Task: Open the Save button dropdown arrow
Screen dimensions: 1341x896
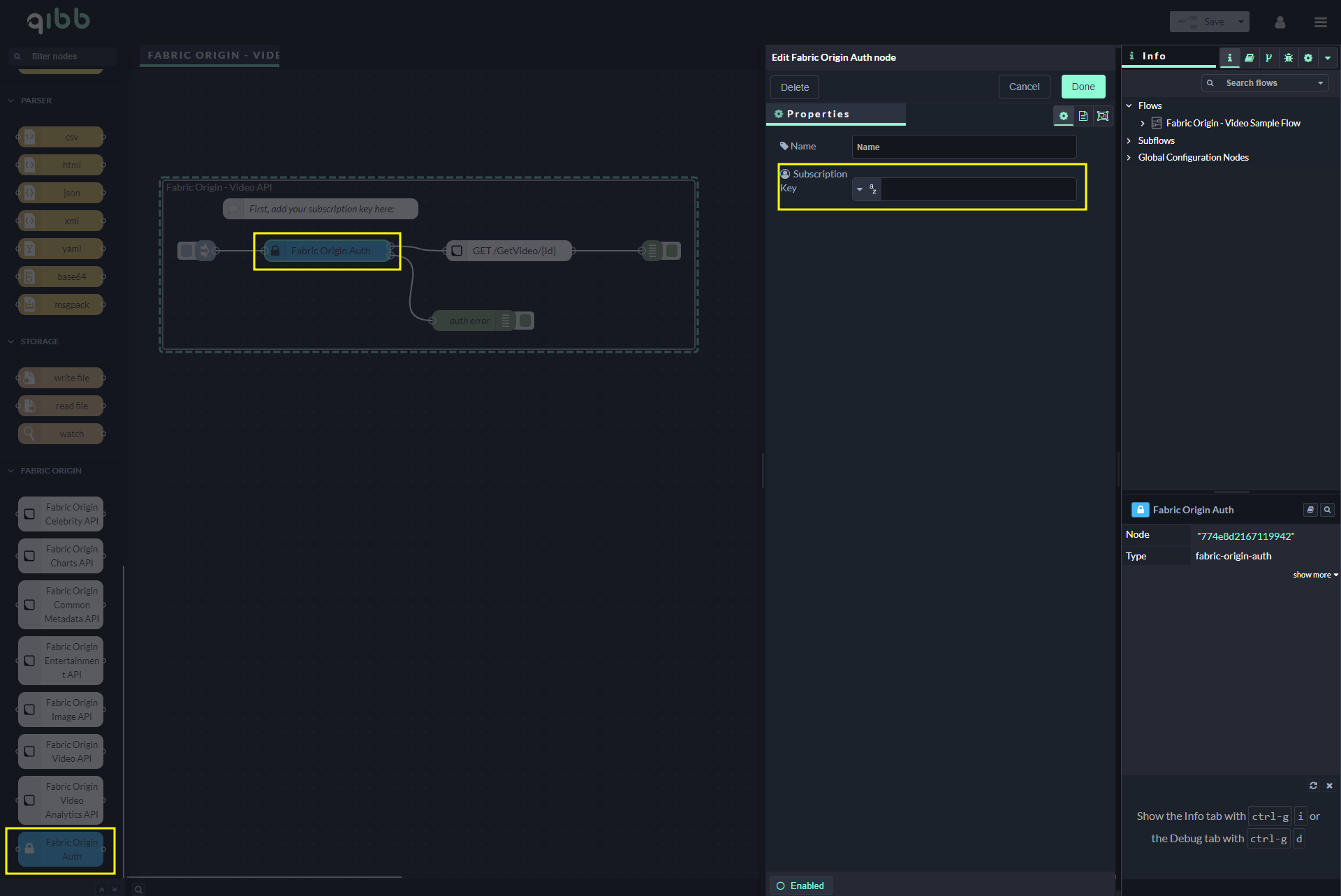Action: tap(1241, 22)
